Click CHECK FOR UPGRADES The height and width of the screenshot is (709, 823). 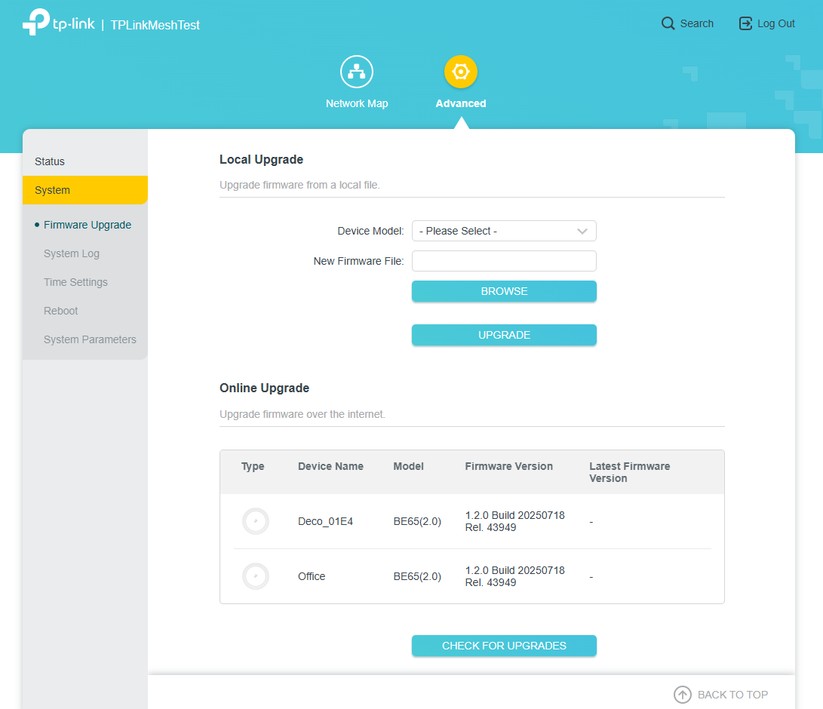click(504, 645)
